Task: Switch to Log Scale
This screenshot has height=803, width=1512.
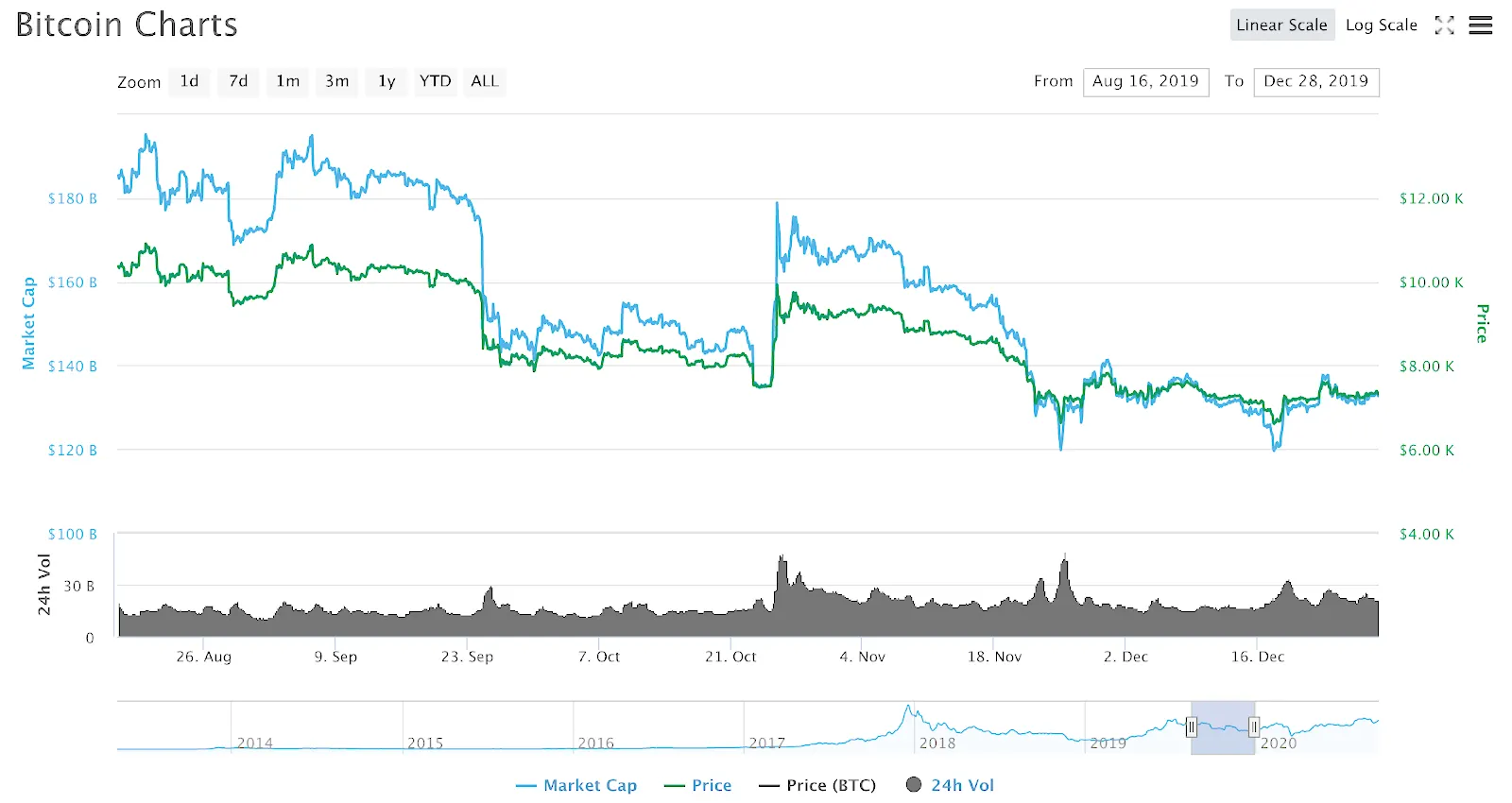Action: (x=1382, y=25)
